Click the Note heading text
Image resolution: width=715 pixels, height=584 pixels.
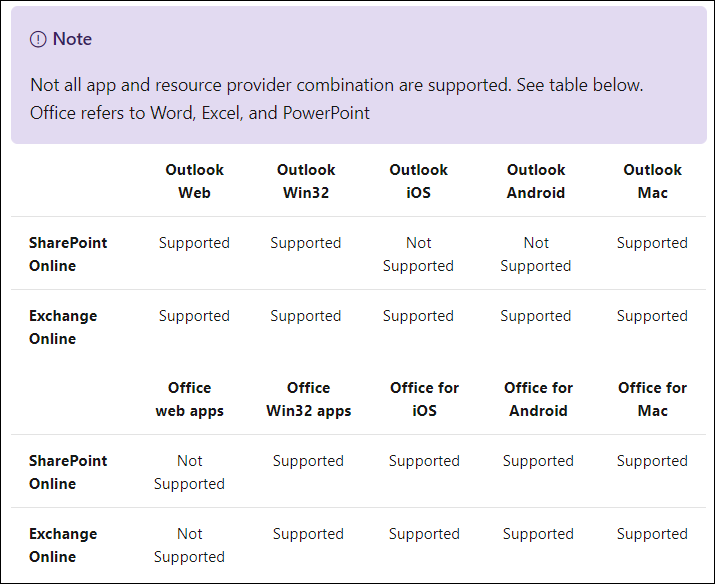[72, 39]
